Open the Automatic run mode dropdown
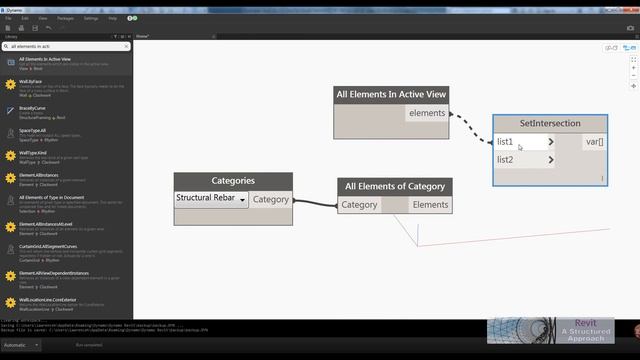 point(21,345)
